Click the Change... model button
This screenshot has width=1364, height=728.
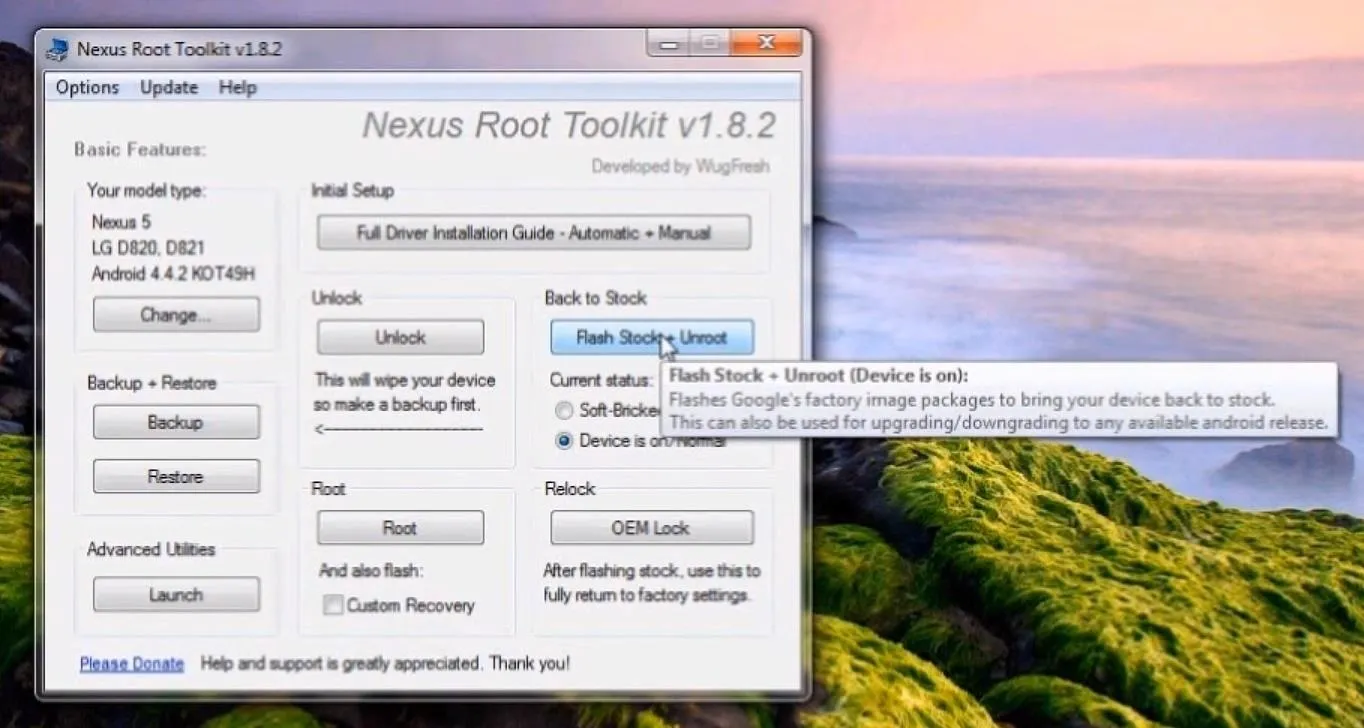(176, 315)
